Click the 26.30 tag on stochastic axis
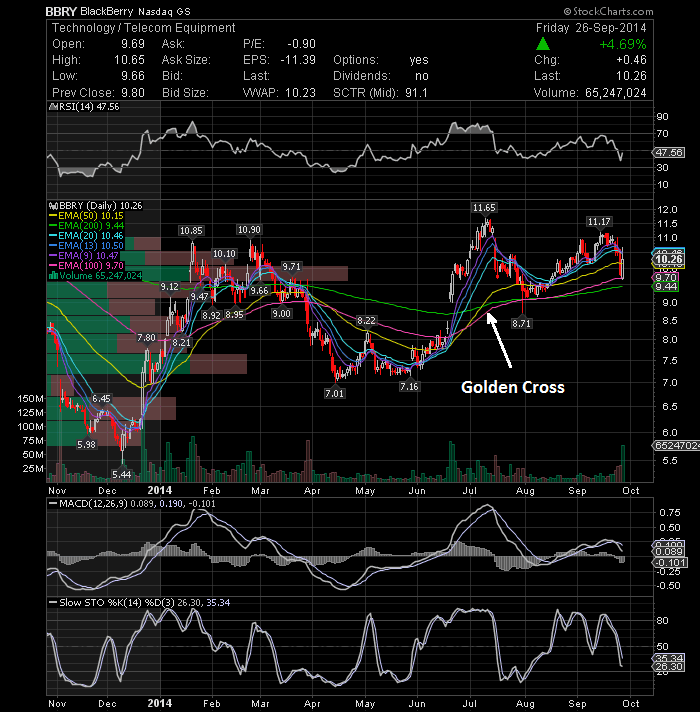Image resolution: width=700 pixels, height=712 pixels. [669, 667]
